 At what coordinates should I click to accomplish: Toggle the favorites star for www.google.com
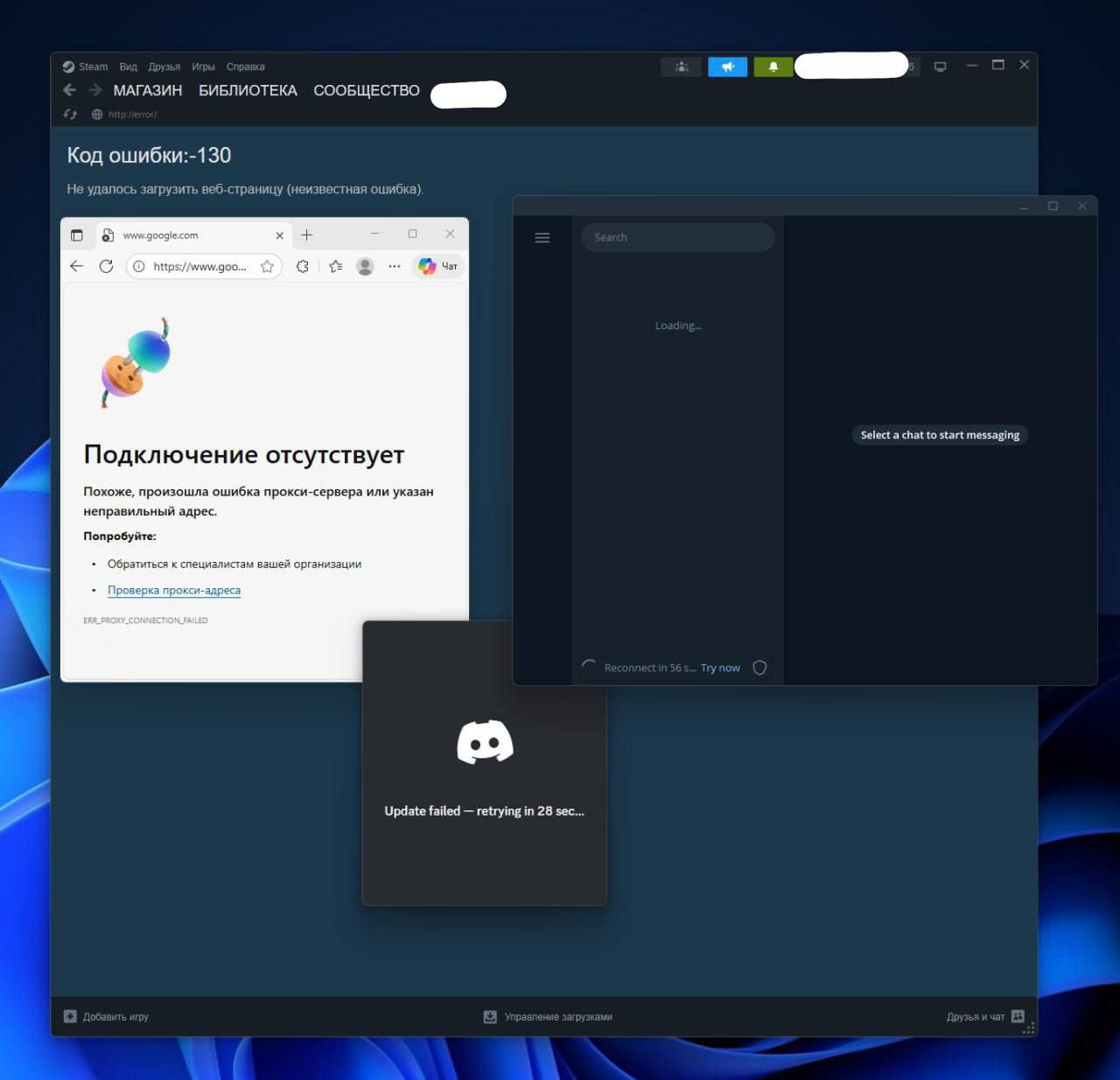(267, 266)
